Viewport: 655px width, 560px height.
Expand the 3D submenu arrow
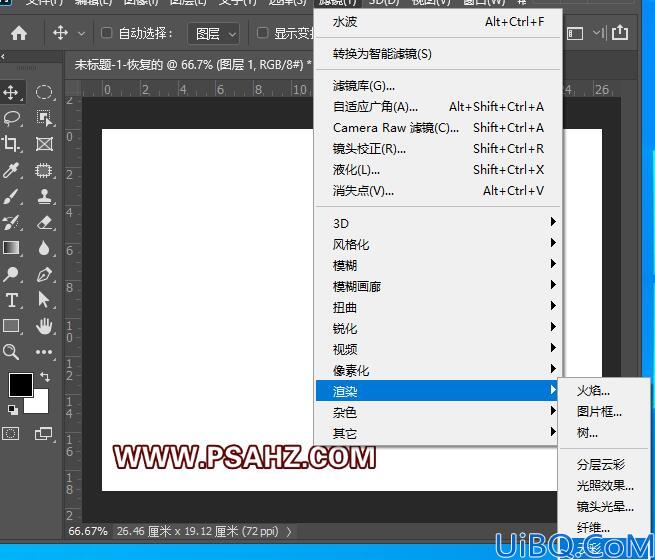click(x=553, y=222)
